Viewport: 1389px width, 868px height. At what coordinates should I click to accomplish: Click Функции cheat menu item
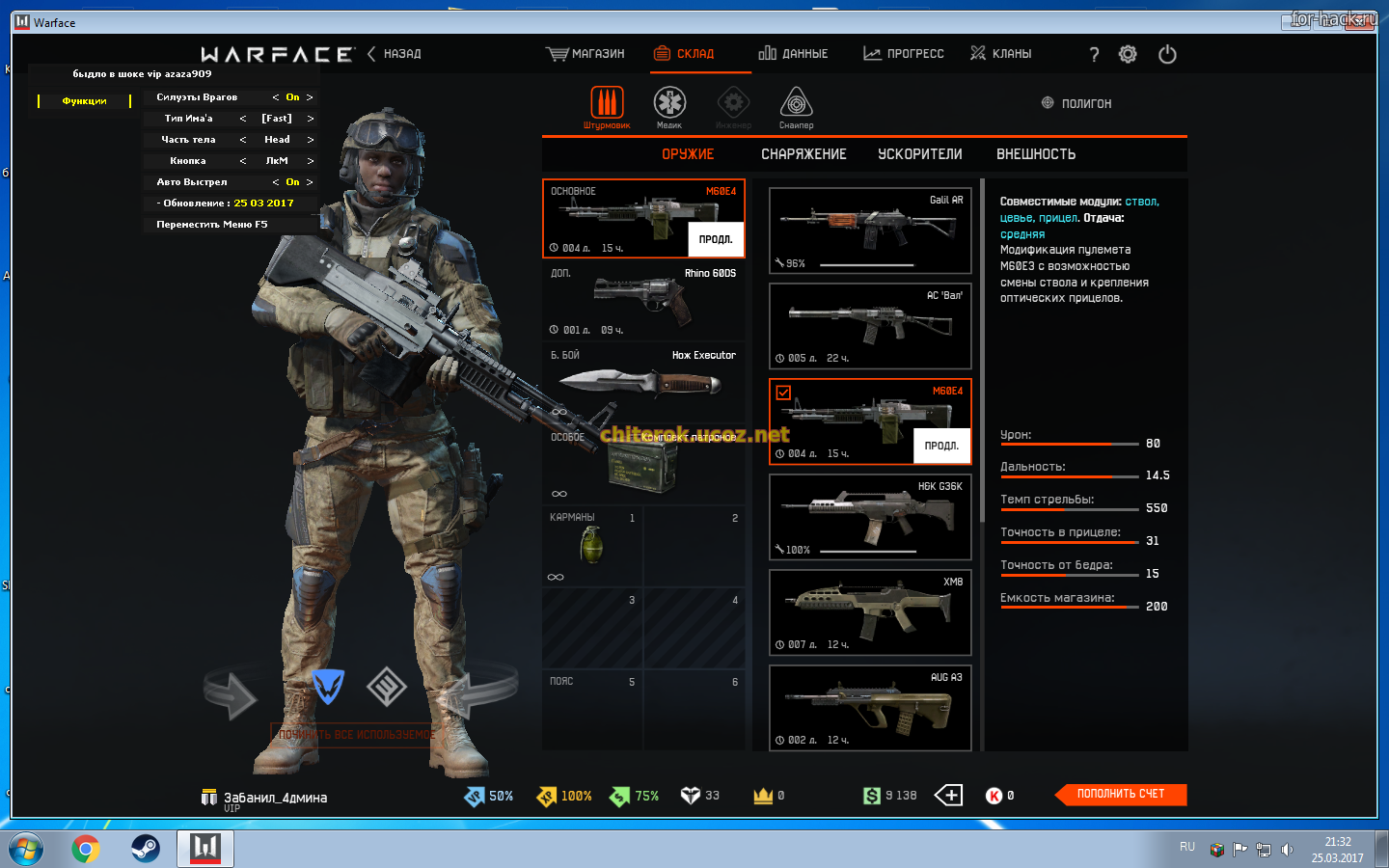pyautogui.click(x=84, y=101)
